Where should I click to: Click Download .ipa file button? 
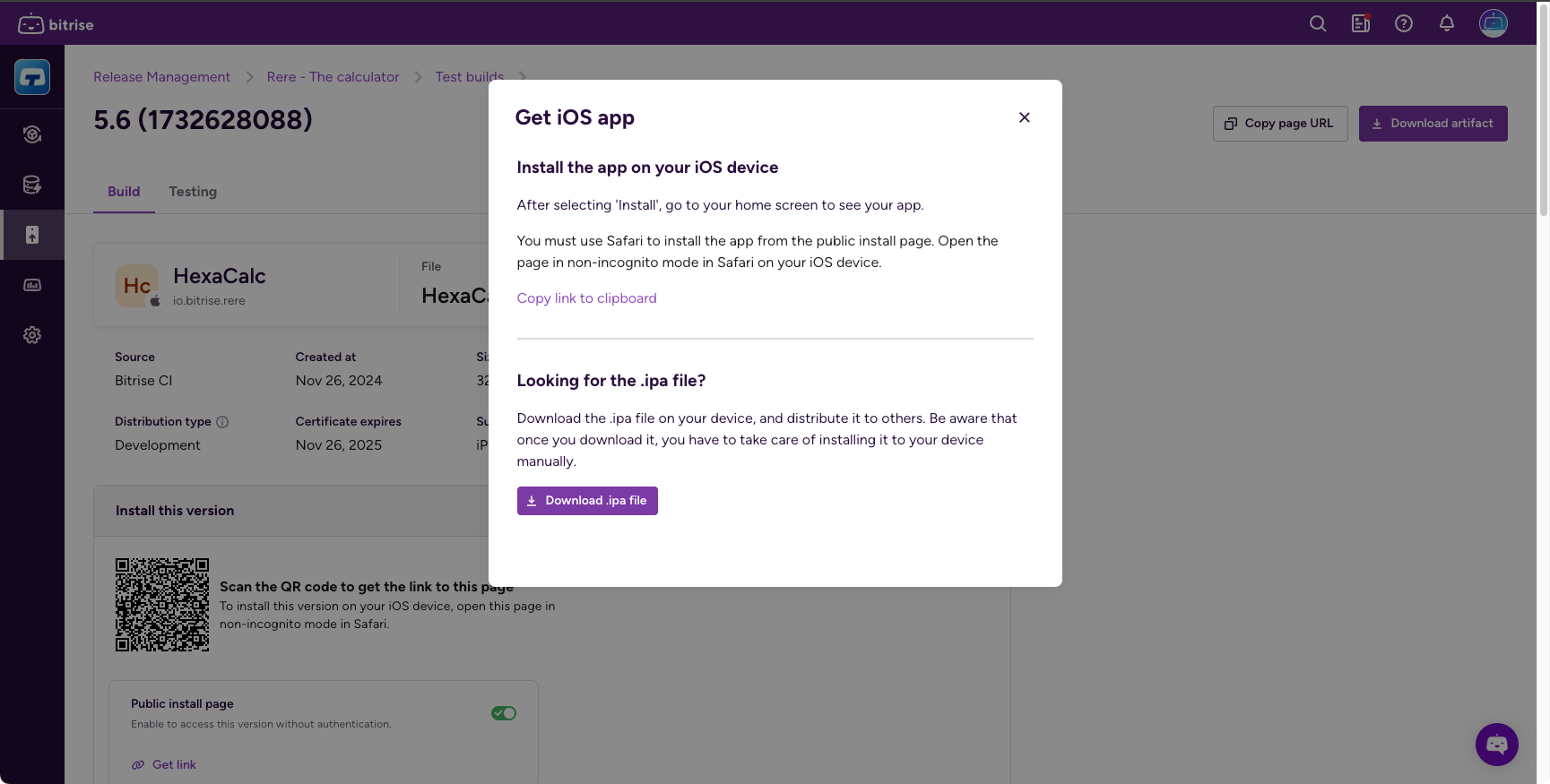[587, 501]
